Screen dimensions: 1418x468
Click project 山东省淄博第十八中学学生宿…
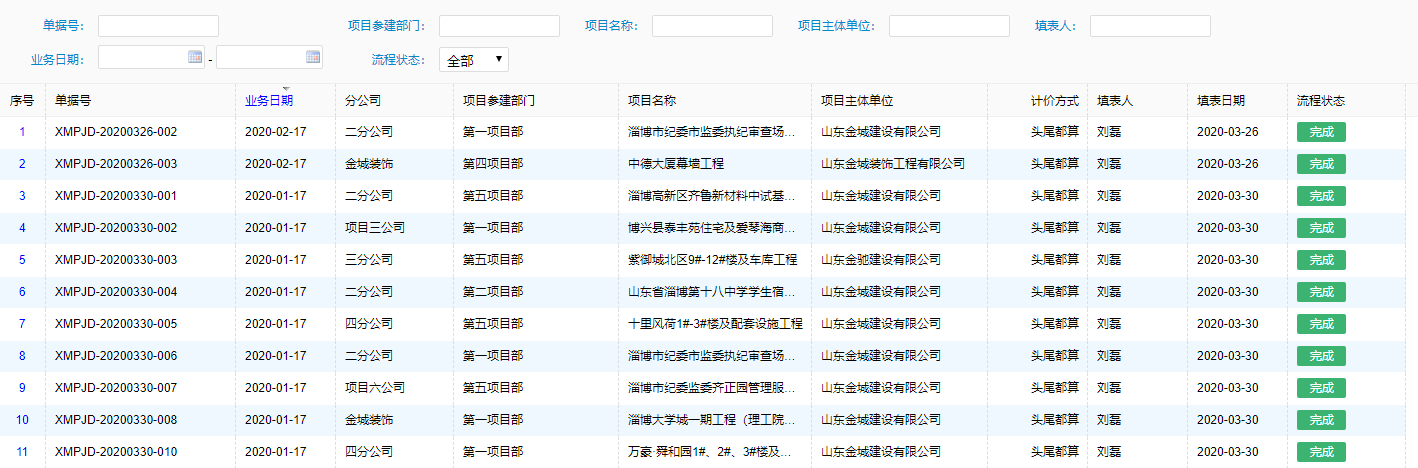[x=712, y=292]
